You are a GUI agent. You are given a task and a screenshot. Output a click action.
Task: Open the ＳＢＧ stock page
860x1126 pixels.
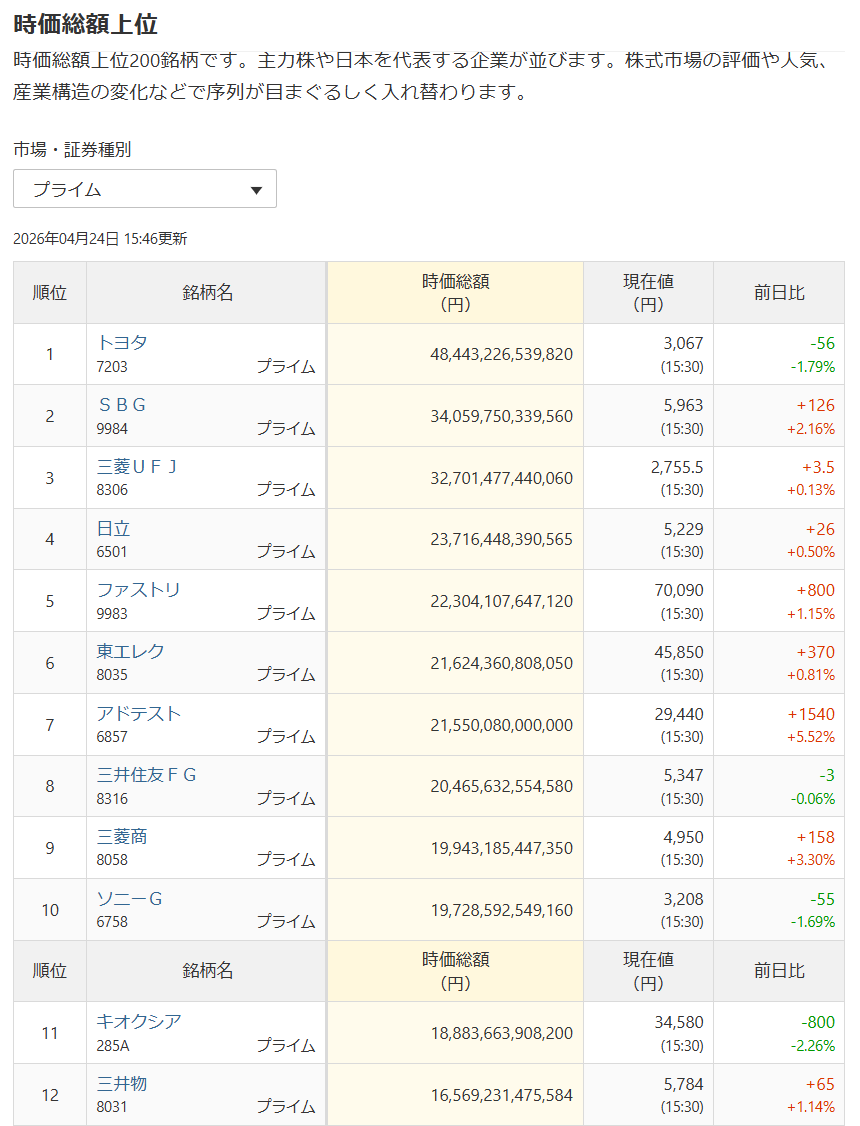pyautogui.click(x=122, y=404)
